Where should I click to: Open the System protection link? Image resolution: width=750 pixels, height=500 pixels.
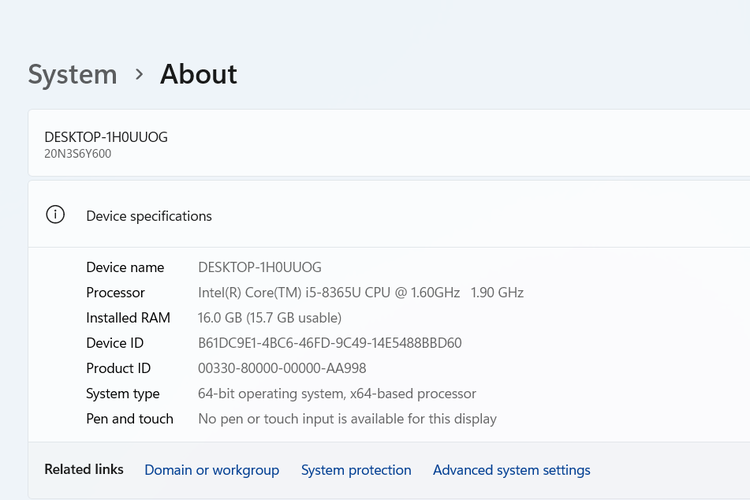[356, 470]
